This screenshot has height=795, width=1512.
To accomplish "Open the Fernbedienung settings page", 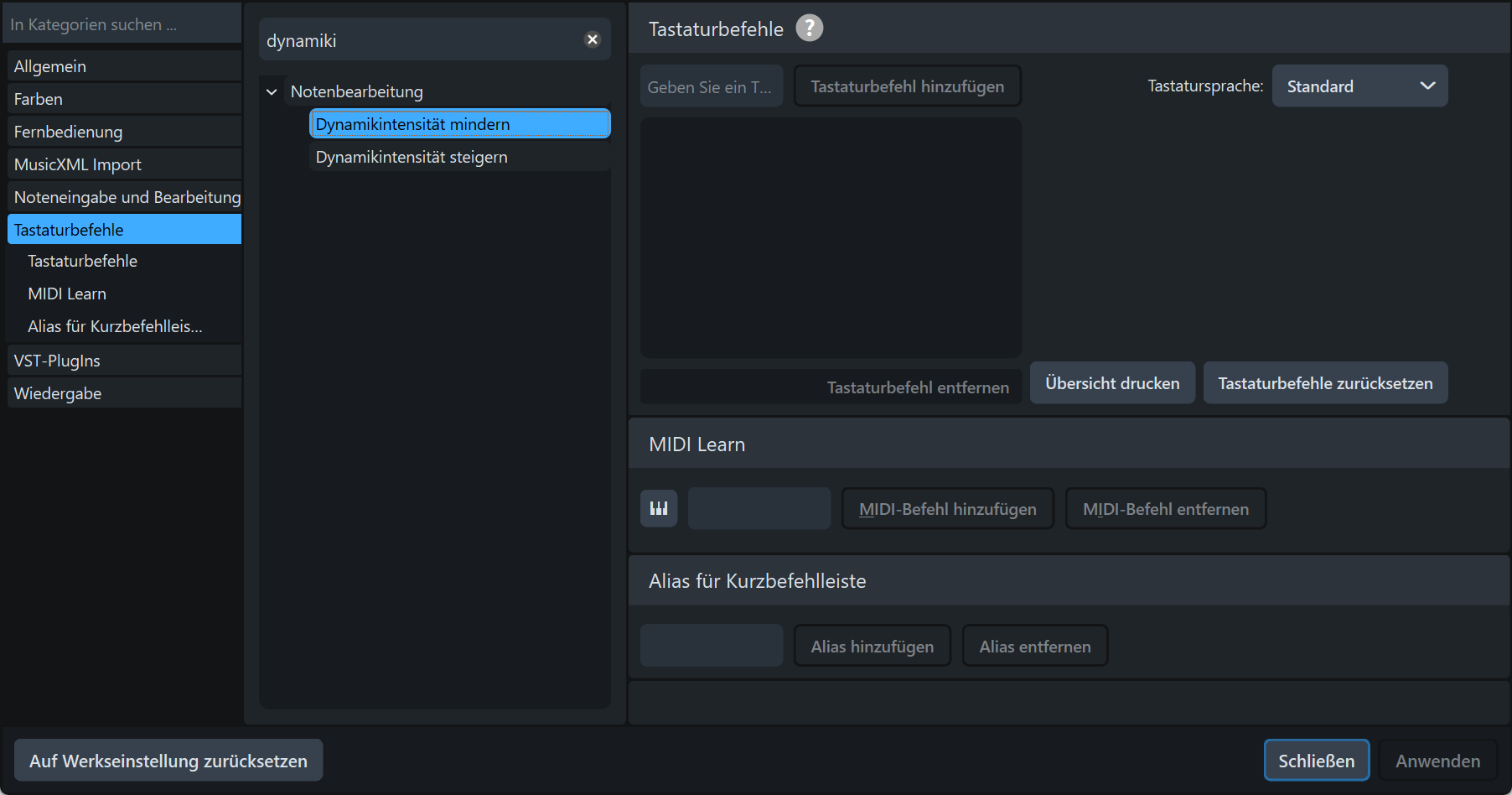I will point(68,132).
